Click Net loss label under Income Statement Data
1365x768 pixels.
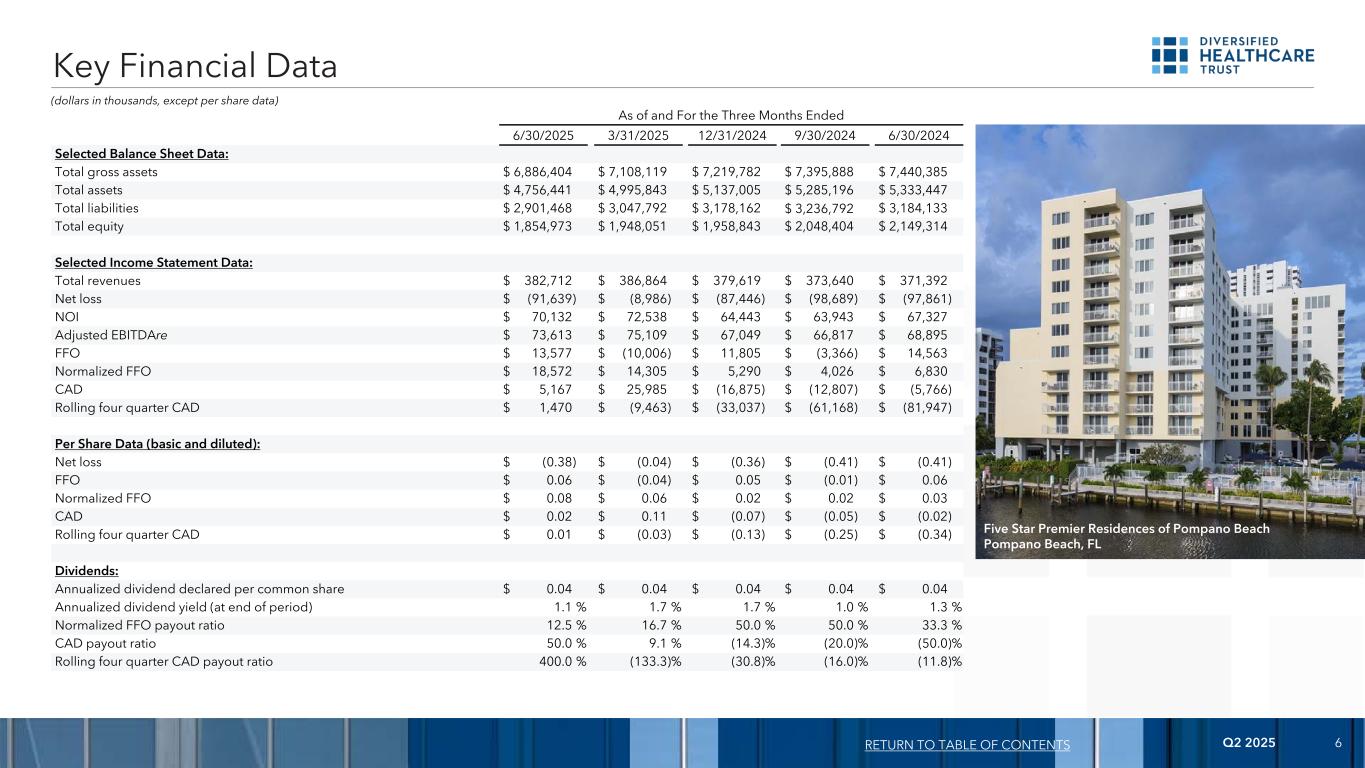click(x=78, y=299)
